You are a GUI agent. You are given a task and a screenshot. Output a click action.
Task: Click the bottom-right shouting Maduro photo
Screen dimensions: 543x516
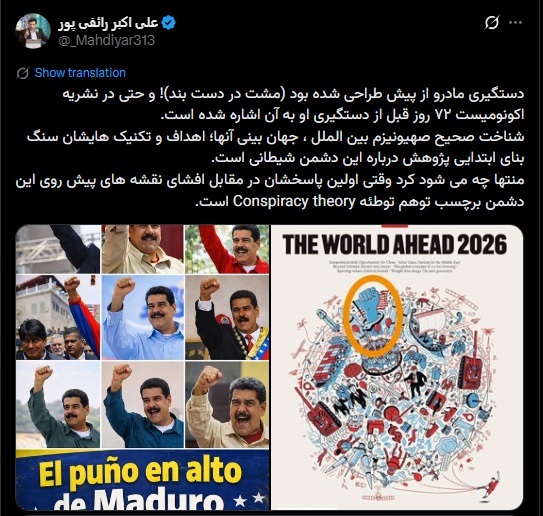pyautogui.click(x=227, y=404)
